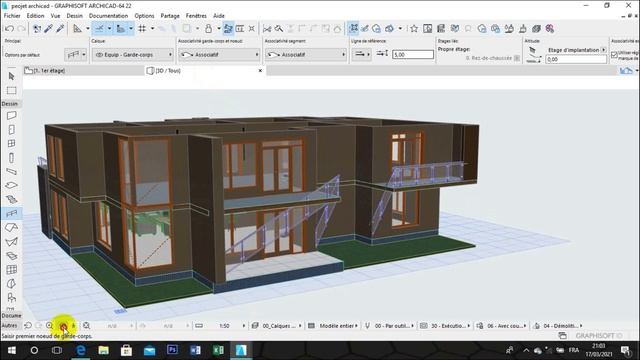This screenshot has width=640, height=360.
Task: Open the Calque 'Equip - Garde-corps' dropdown
Action: 133,54
